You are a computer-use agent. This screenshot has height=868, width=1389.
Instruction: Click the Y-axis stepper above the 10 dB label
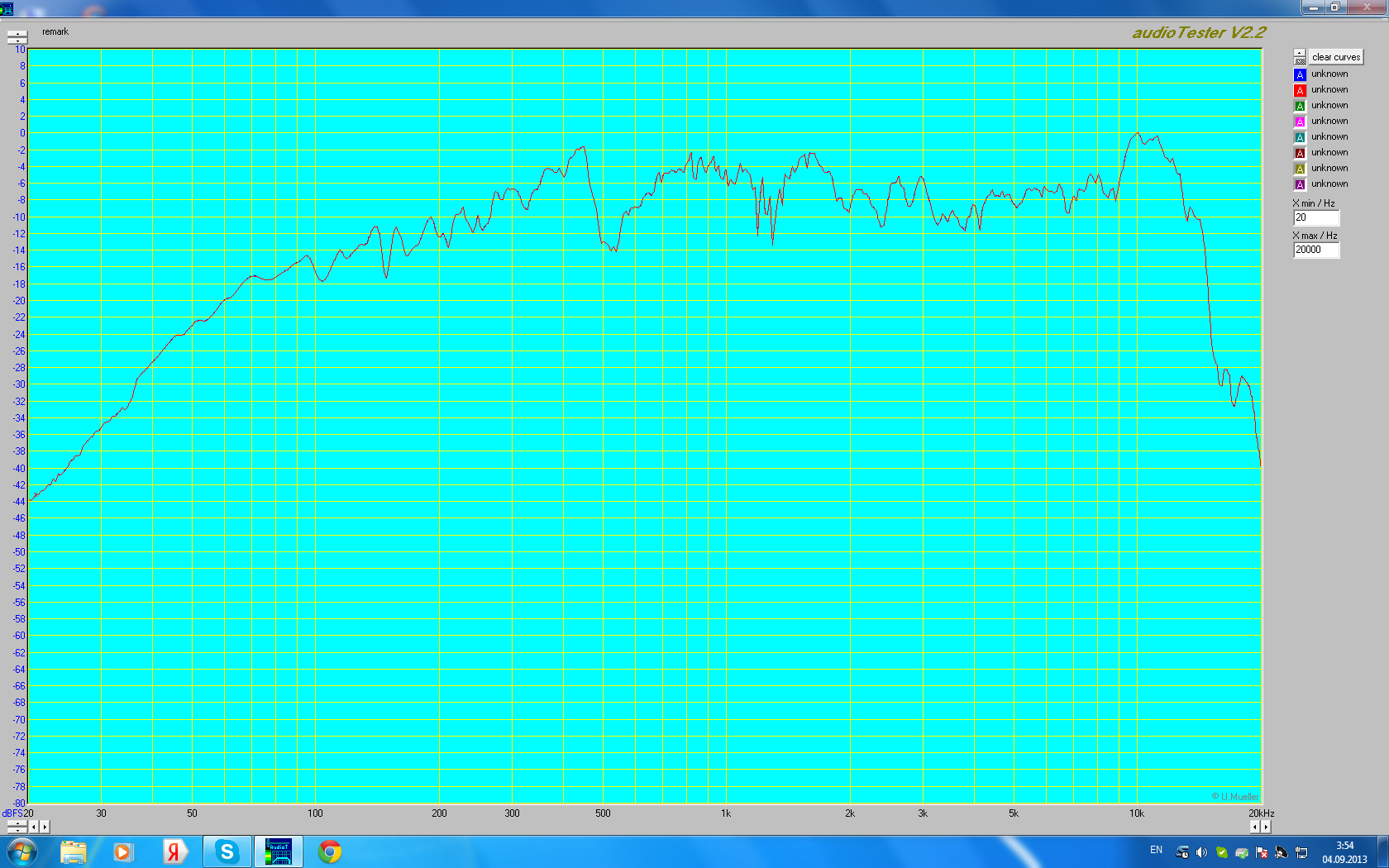pyautogui.click(x=17, y=37)
